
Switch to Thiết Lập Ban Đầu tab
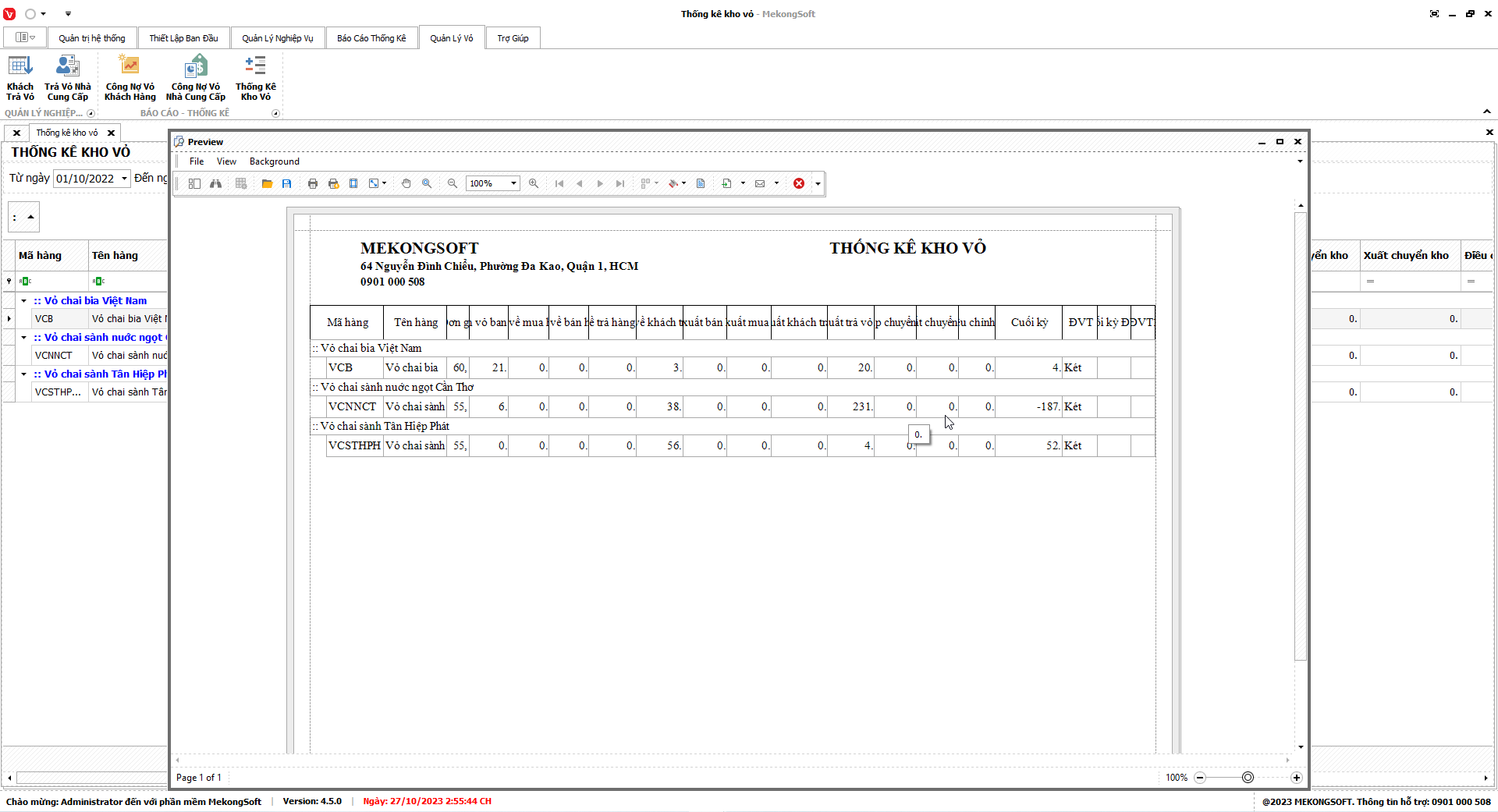(x=184, y=38)
